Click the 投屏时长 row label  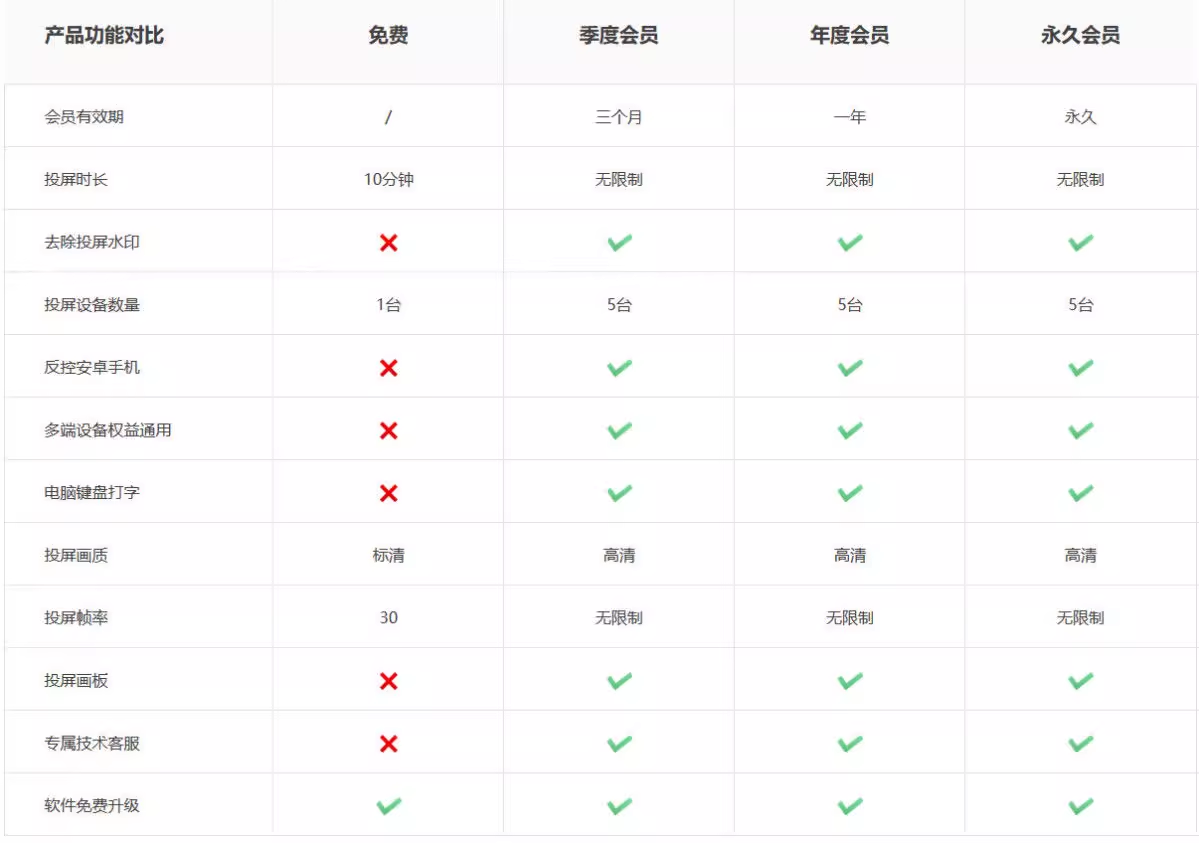[76, 180]
